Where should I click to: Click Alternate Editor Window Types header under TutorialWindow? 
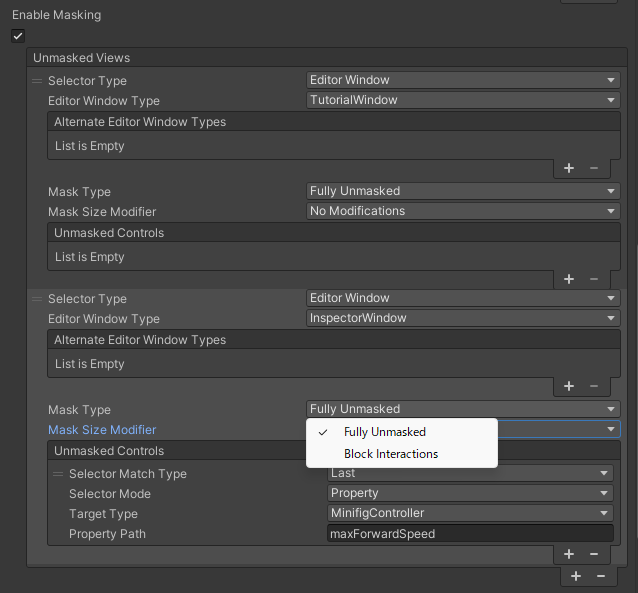pos(334,122)
